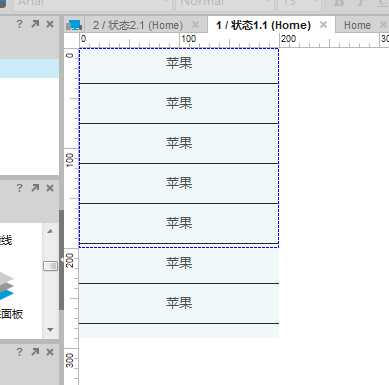Click widget library scrollbar down arrow
The width and height of the screenshot is (389, 385).
(x=50, y=330)
